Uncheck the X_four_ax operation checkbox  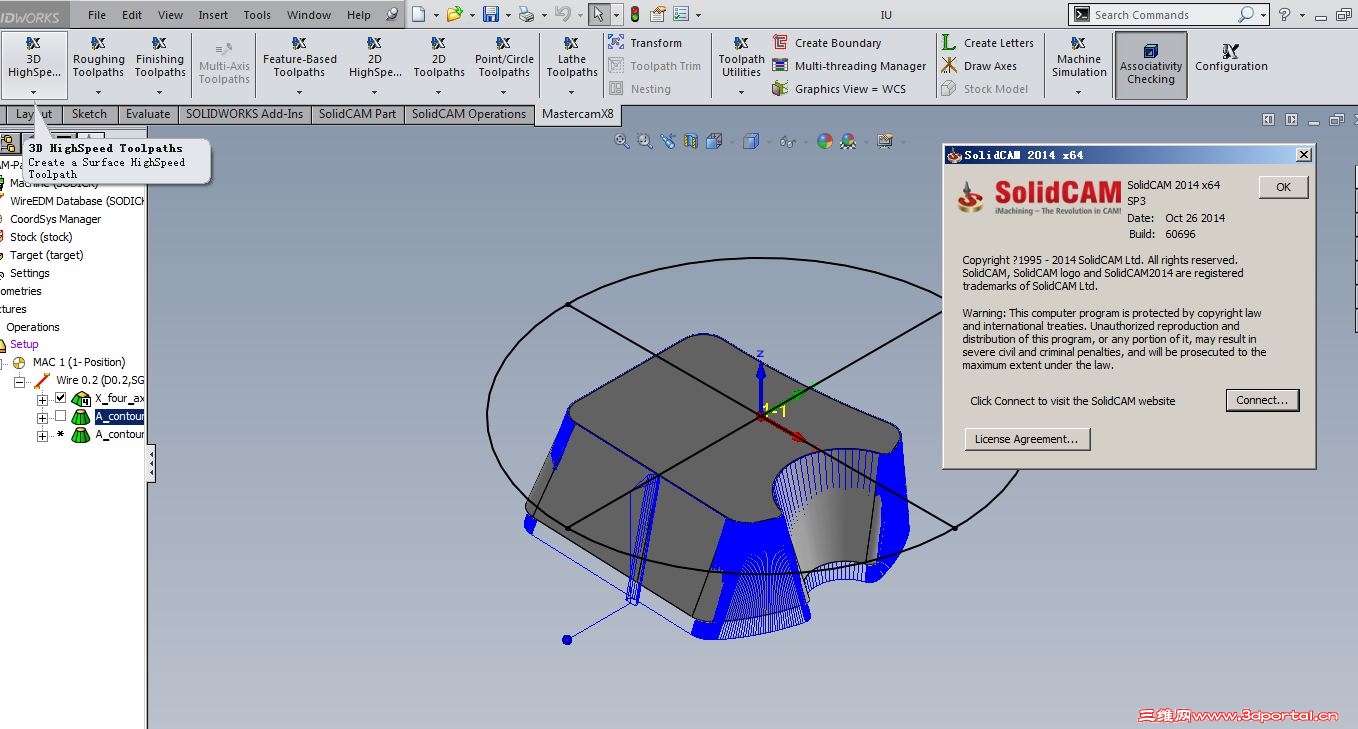pyautogui.click(x=60, y=398)
